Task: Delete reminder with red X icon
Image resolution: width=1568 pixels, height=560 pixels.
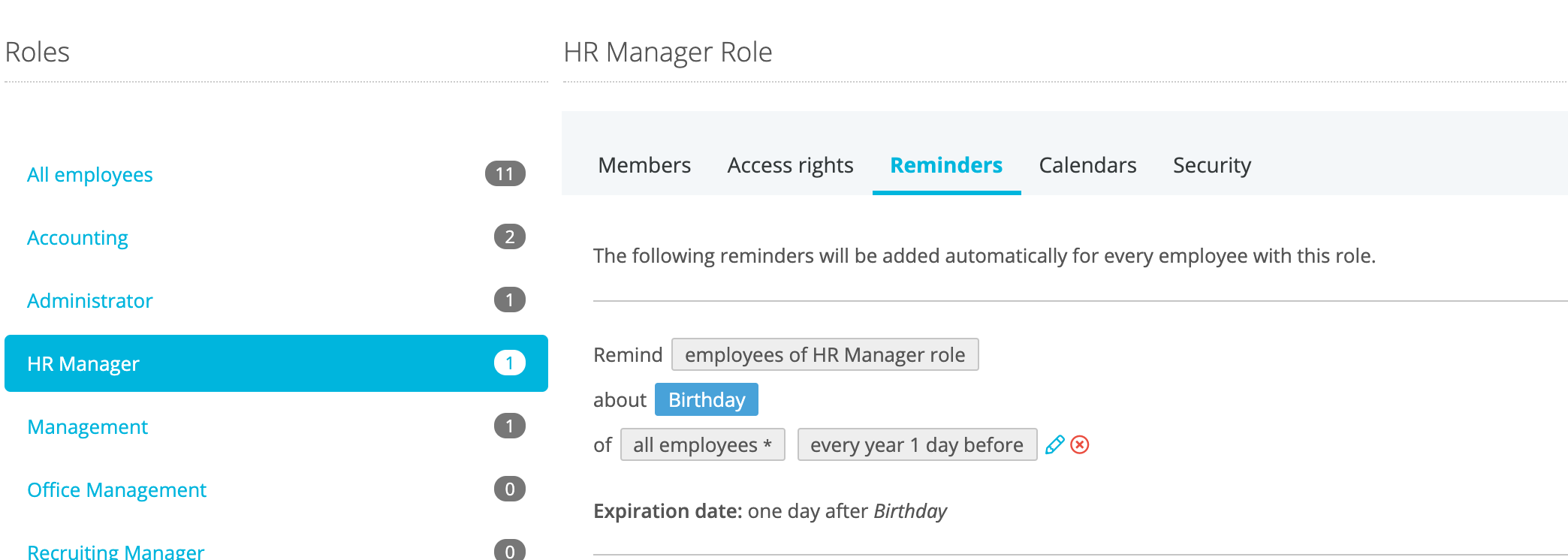Action: tap(1080, 445)
